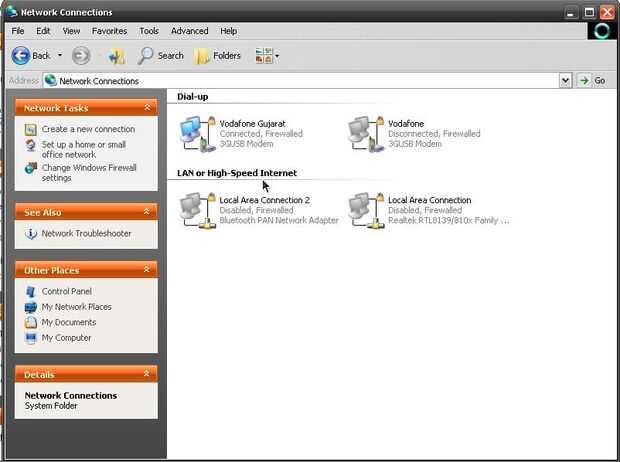Click the Back arrow icon
Image resolution: width=620 pixels, height=462 pixels.
pyautogui.click(x=21, y=56)
